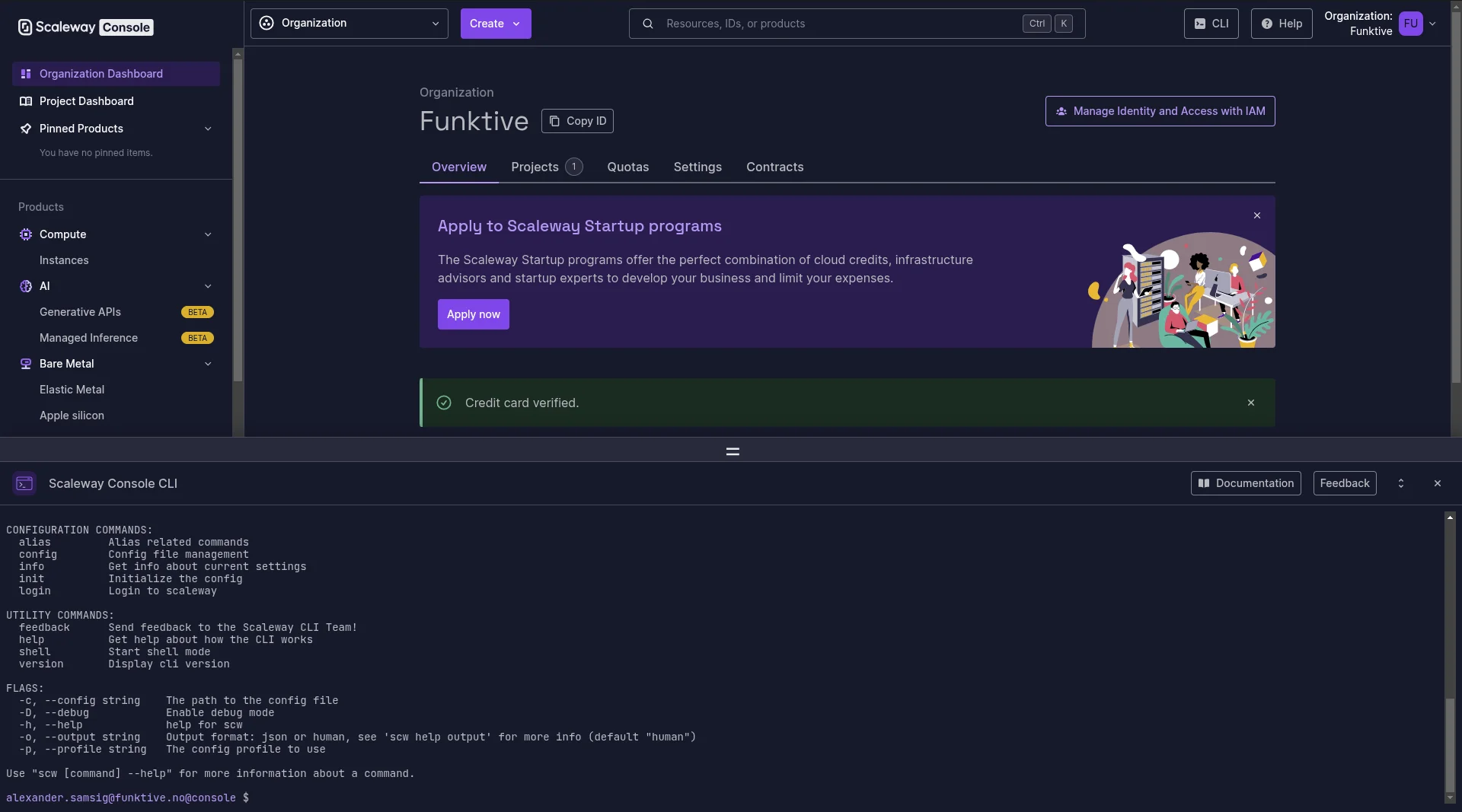
Task: Copy the organization ID
Action: pos(577,121)
